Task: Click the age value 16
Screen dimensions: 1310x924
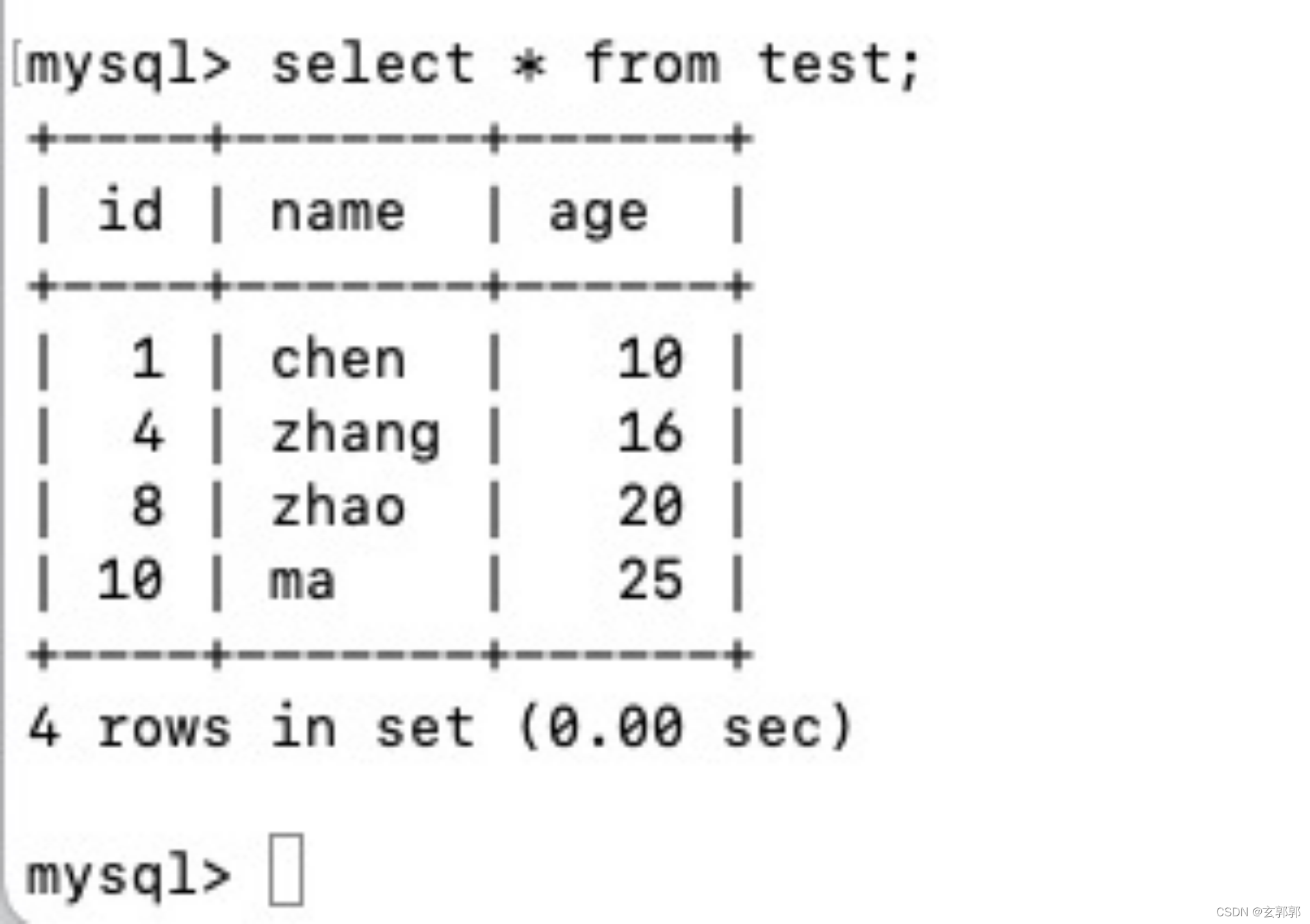Action: (650, 432)
